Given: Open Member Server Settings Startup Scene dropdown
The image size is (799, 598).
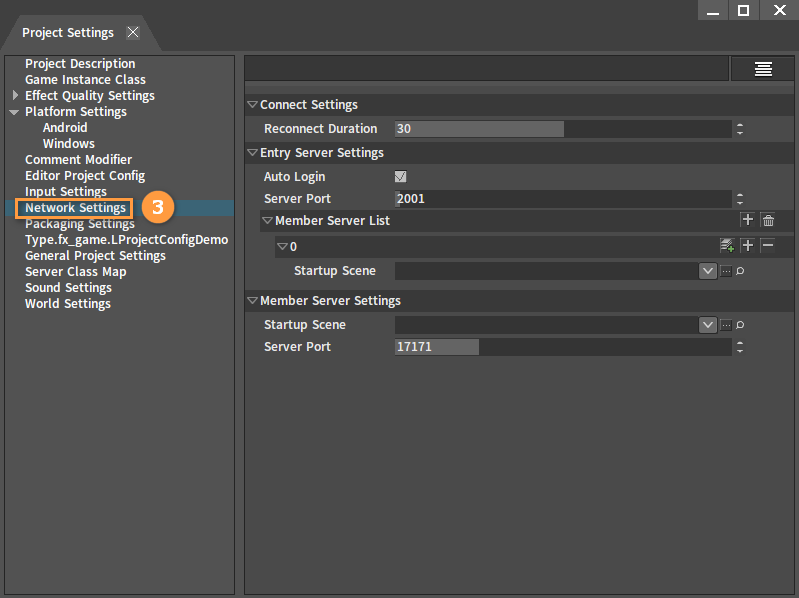Looking at the screenshot, I should tap(707, 324).
